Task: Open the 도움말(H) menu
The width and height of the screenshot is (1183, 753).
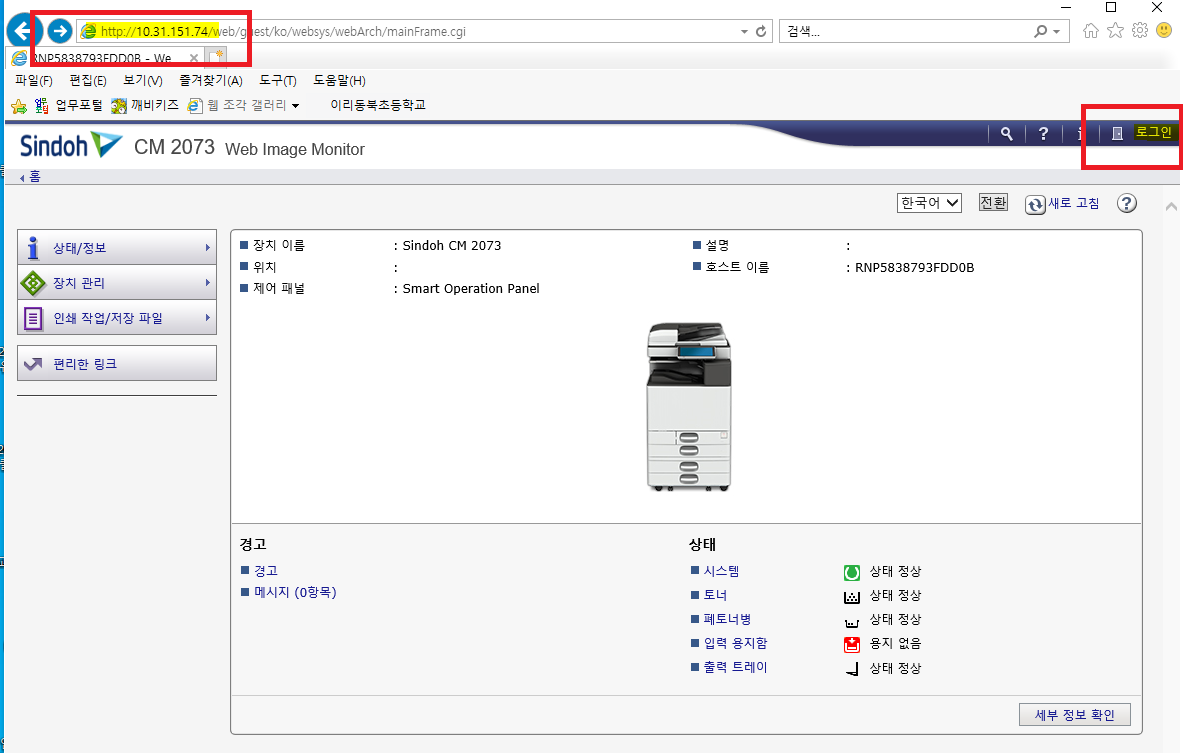Action: tap(340, 81)
